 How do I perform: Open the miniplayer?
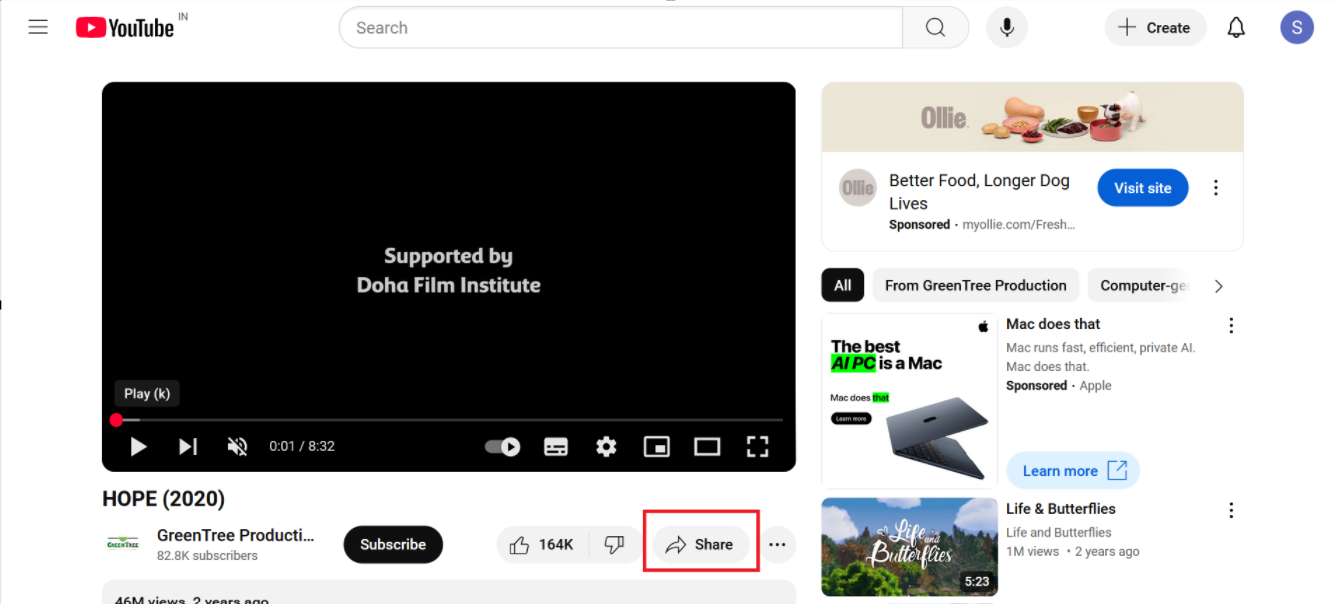click(x=656, y=446)
